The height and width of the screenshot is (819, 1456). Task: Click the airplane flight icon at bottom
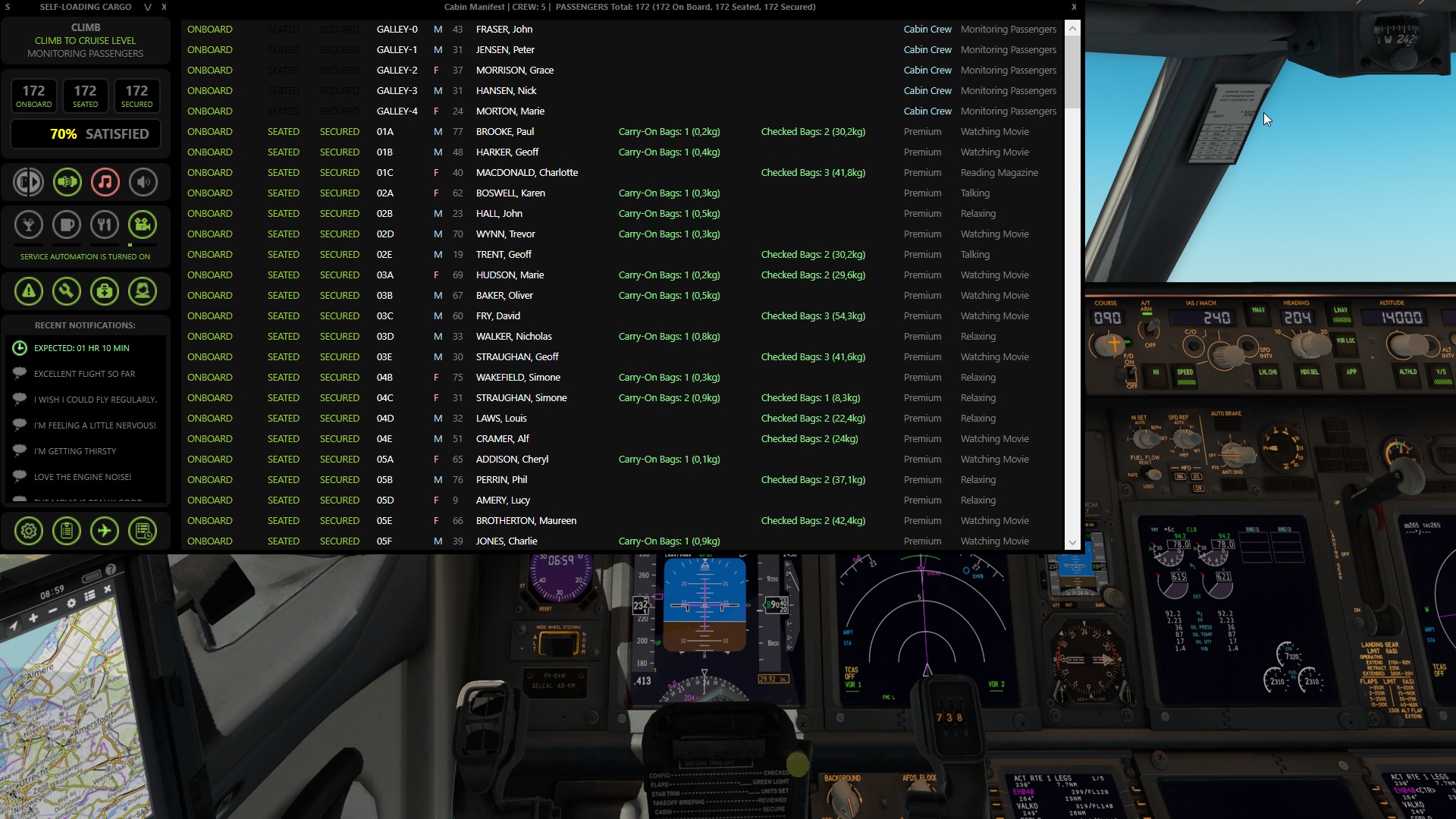tap(105, 531)
